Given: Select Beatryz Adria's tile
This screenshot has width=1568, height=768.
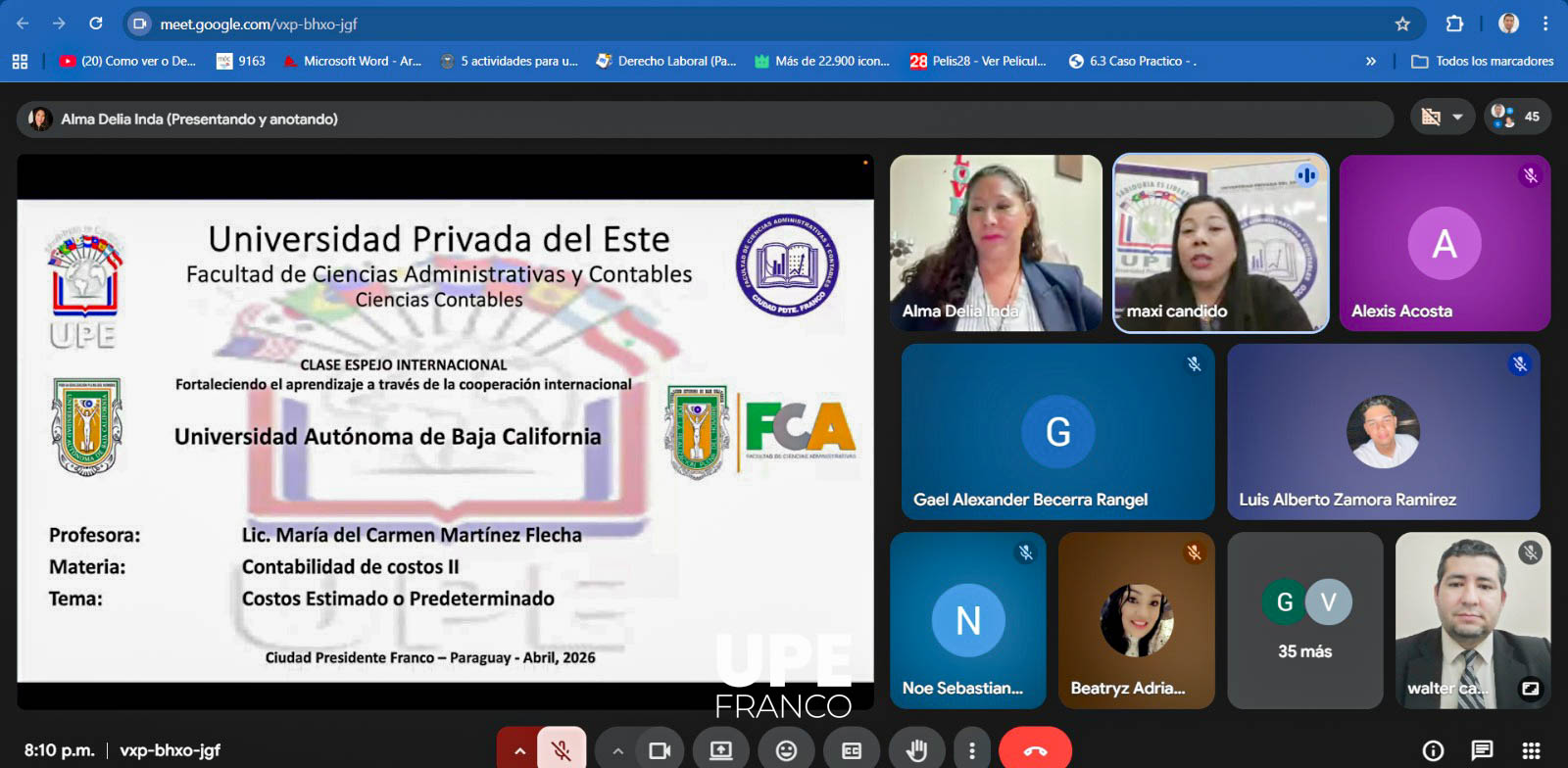Looking at the screenshot, I should pos(1137,620).
